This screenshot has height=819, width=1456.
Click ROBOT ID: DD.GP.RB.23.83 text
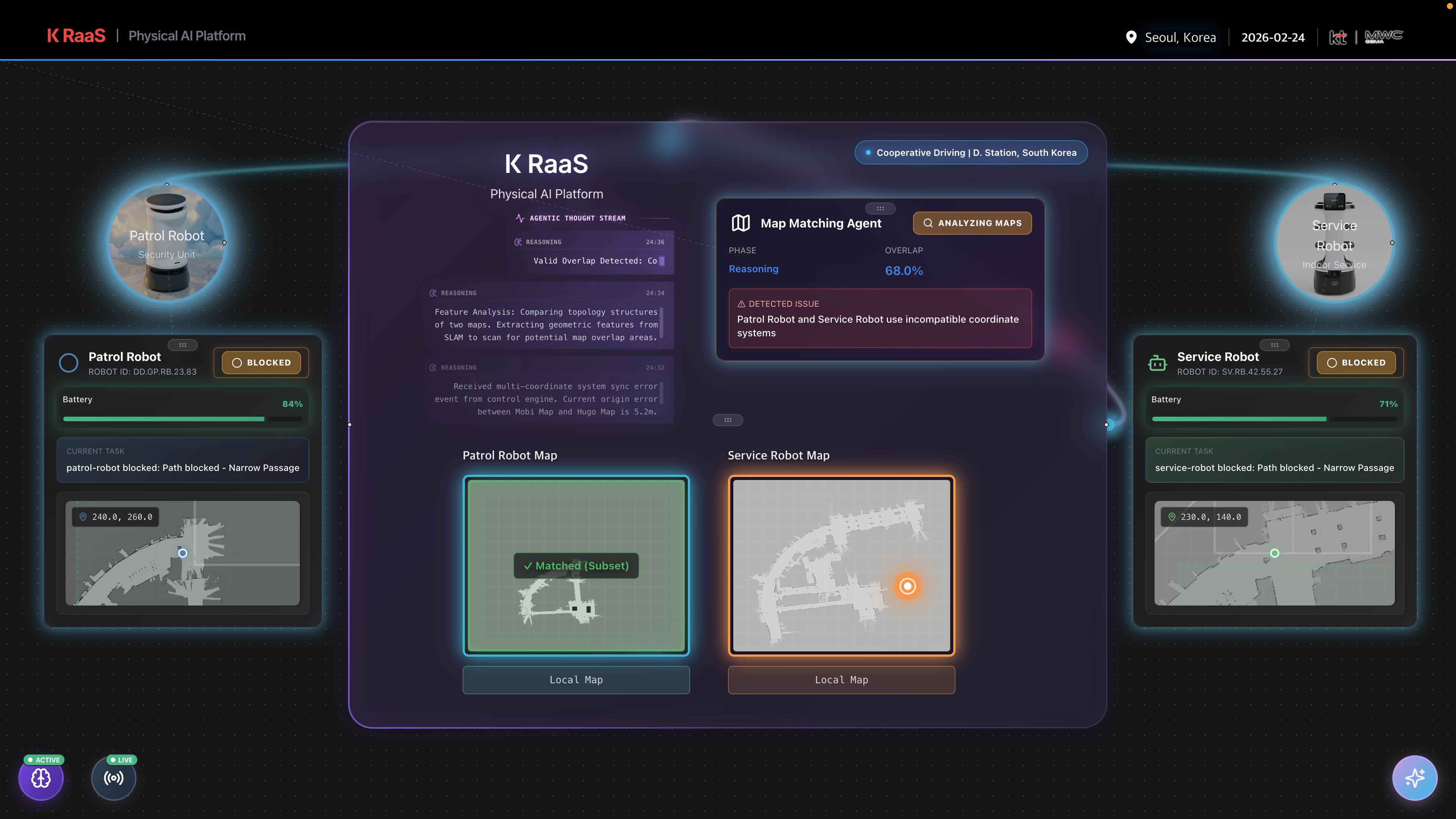[143, 372]
